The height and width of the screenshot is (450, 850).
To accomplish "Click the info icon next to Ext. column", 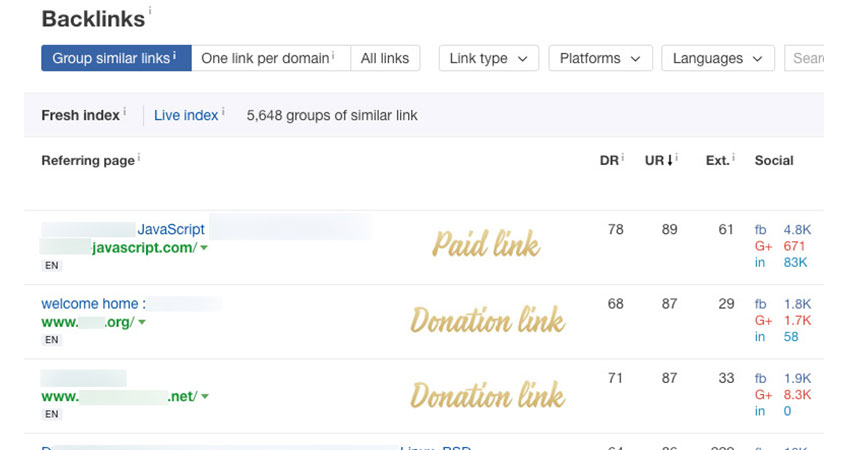I will 733,157.
